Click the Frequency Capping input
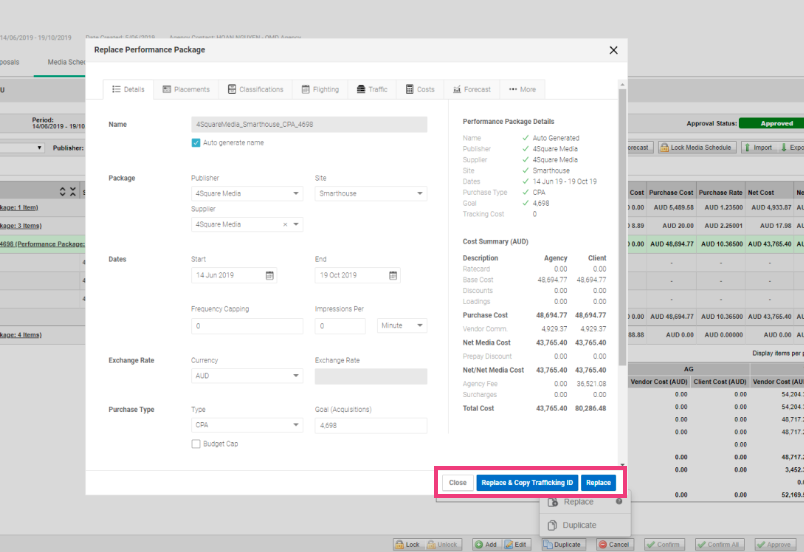This screenshot has height=552, width=804. [x=247, y=326]
